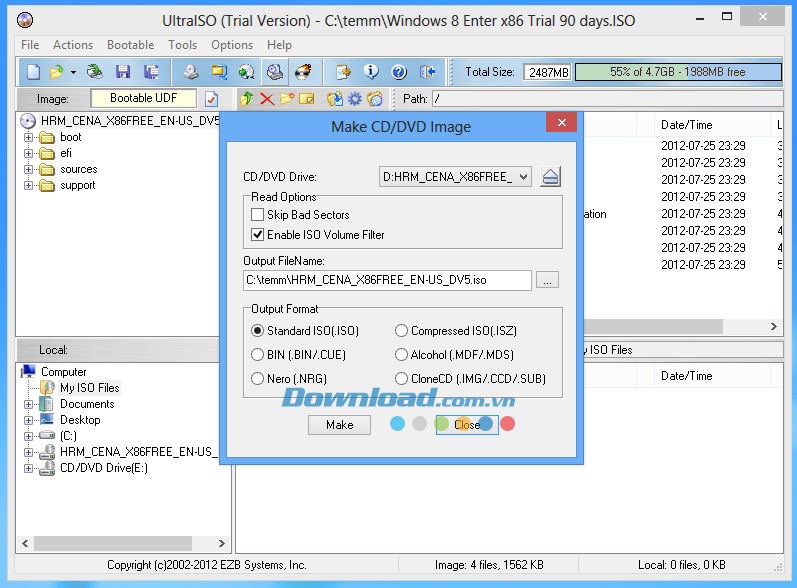
Task: Click the Exit door icon in toolbar
Action: [x=428, y=72]
